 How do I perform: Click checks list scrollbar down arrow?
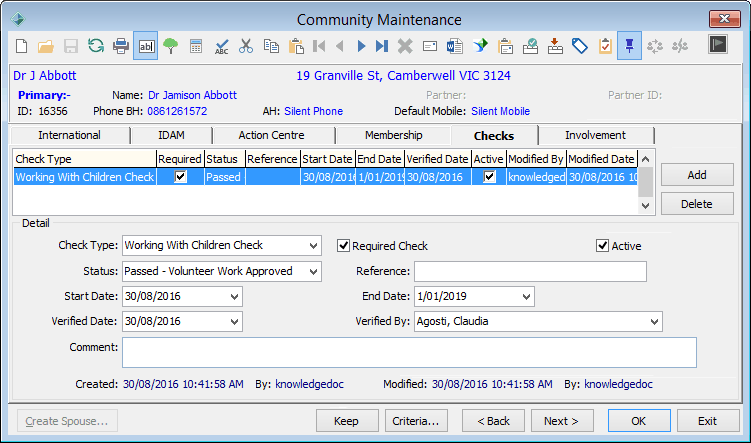click(645, 205)
